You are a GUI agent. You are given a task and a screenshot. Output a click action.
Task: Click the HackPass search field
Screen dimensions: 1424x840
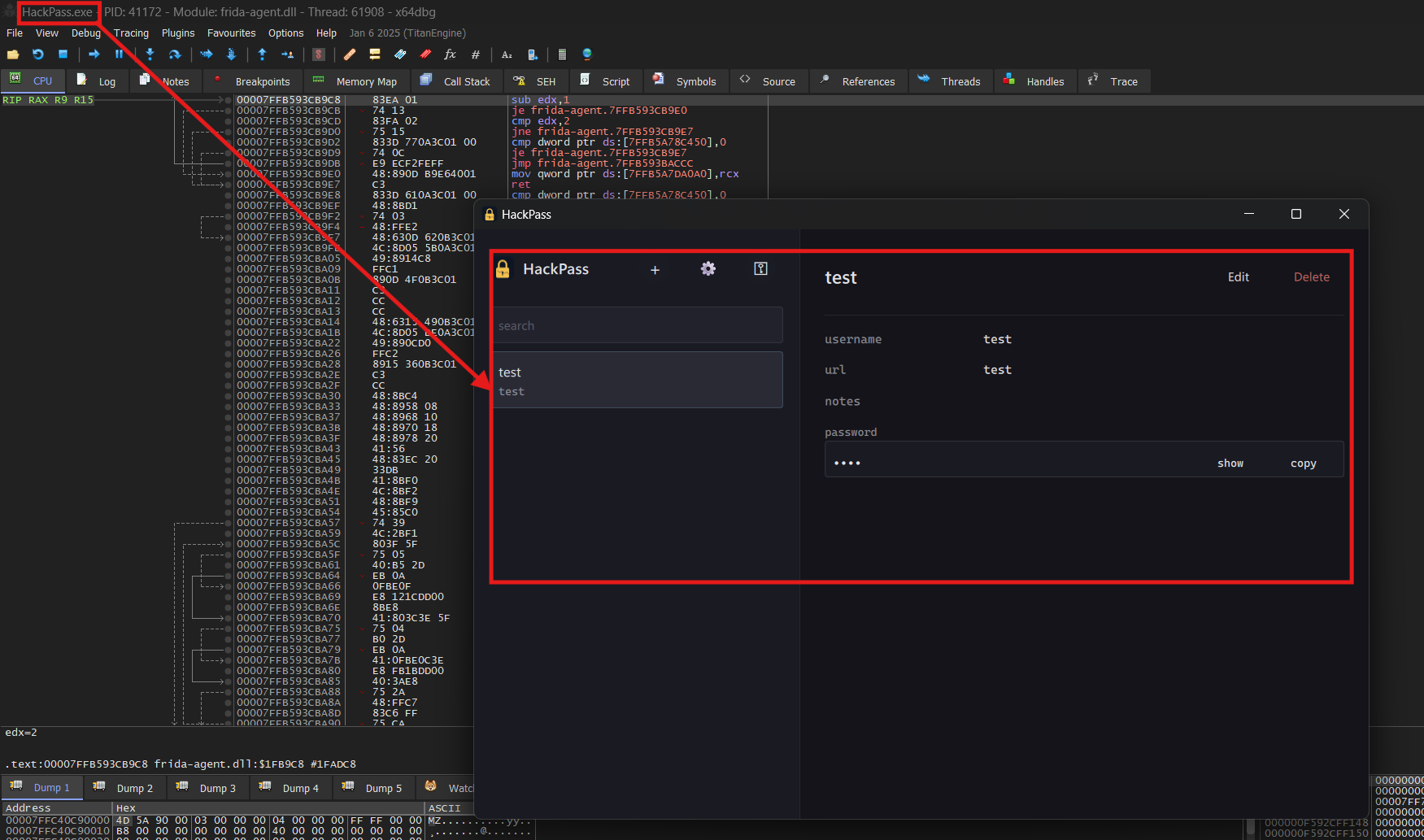[x=637, y=325]
